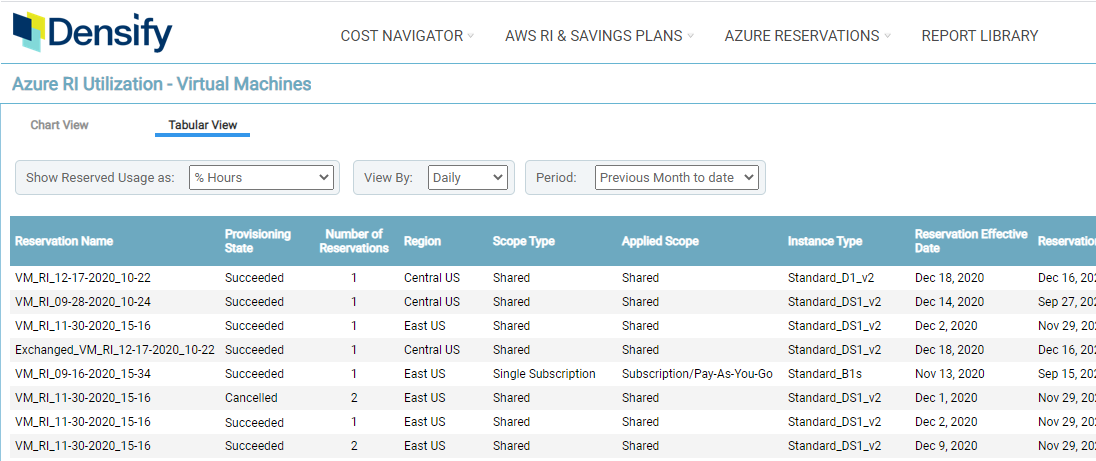Image resolution: width=1096 pixels, height=461 pixels.
Task: Sort by Reservation Name column header
Action: point(64,241)
